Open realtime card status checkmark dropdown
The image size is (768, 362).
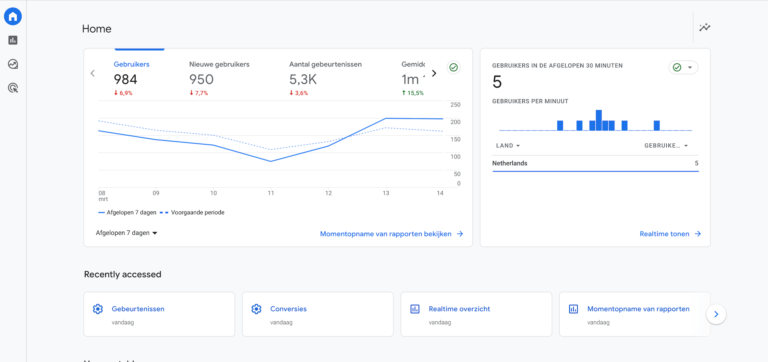(683, 68)
